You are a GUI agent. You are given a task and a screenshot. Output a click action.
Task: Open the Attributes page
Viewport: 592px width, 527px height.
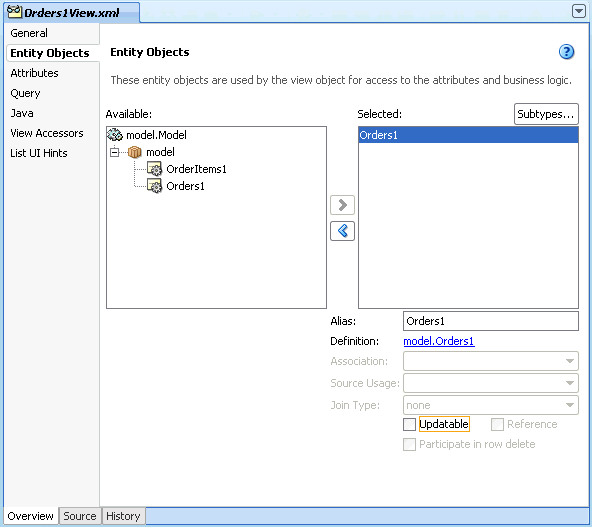point(34,73)
